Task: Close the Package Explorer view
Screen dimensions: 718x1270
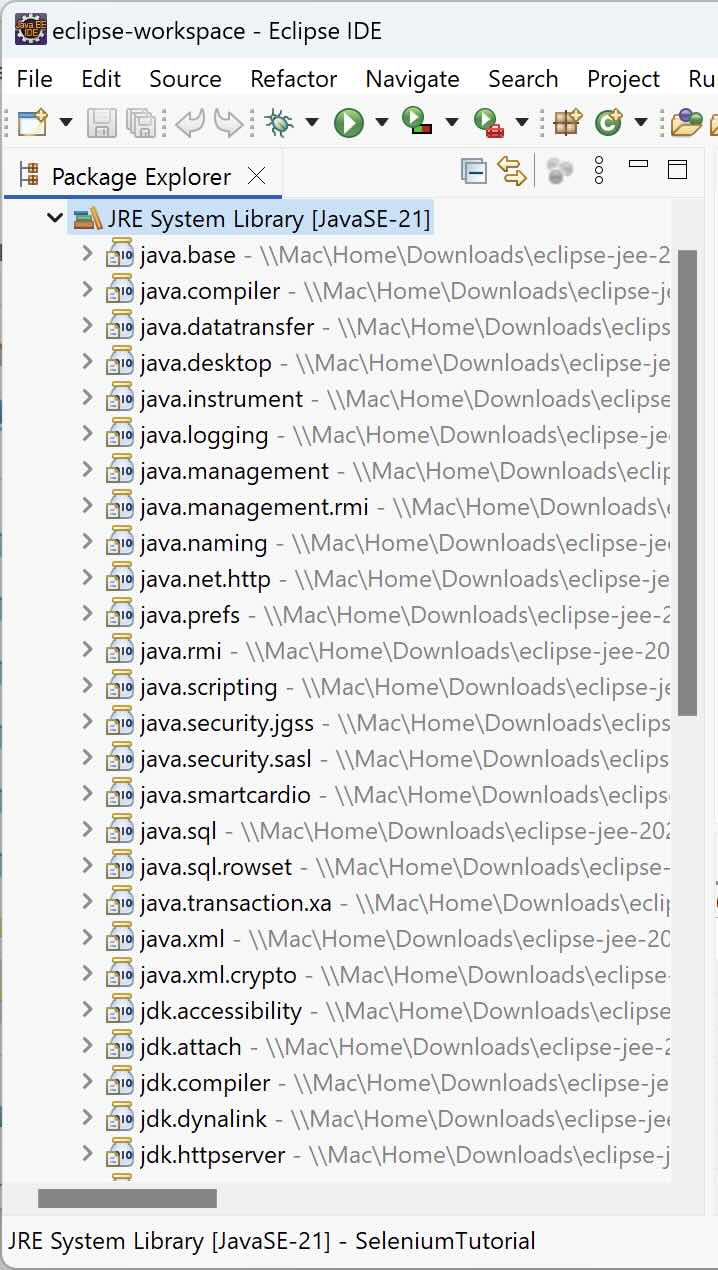Action: click(256, 177)
